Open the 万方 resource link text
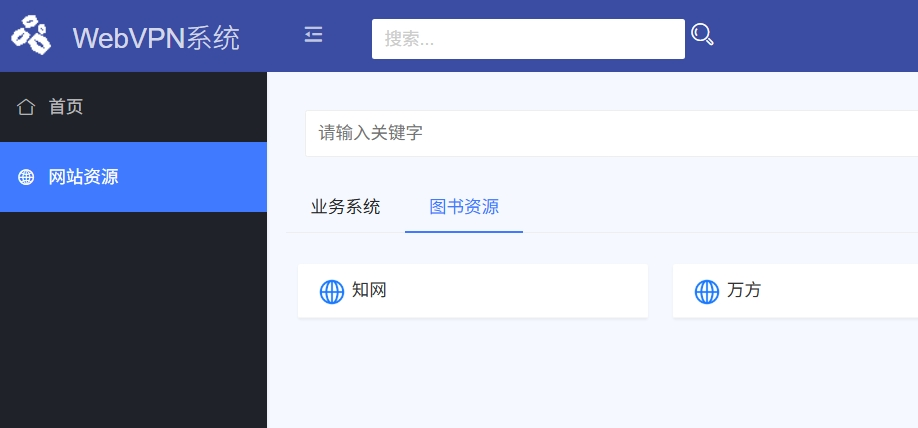918x428 pixels. (x=744, y=291)
